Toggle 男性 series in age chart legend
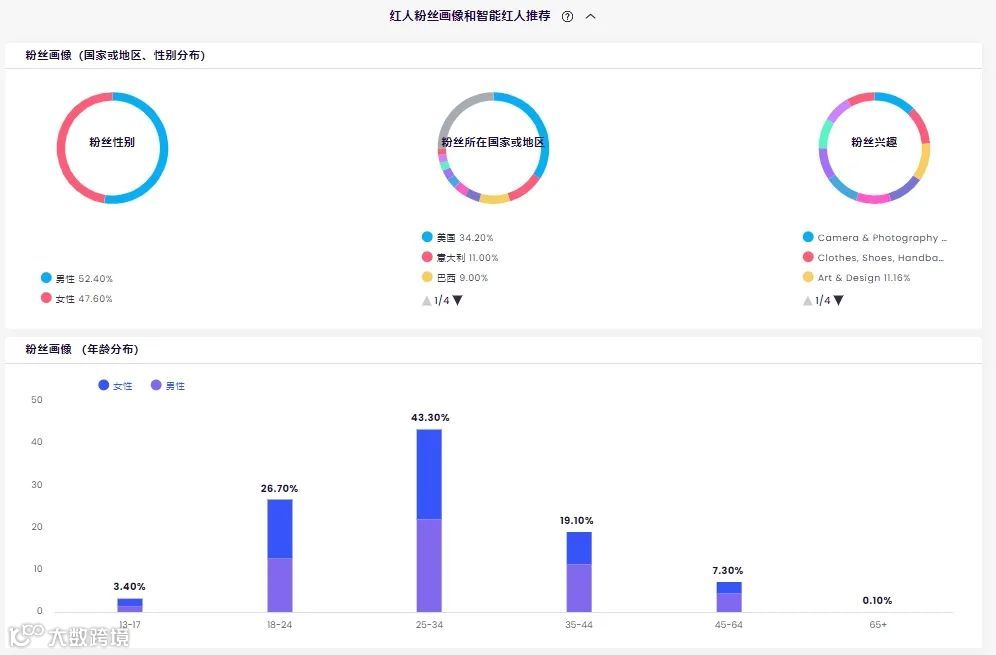The image size is (996, 655). 168,385
